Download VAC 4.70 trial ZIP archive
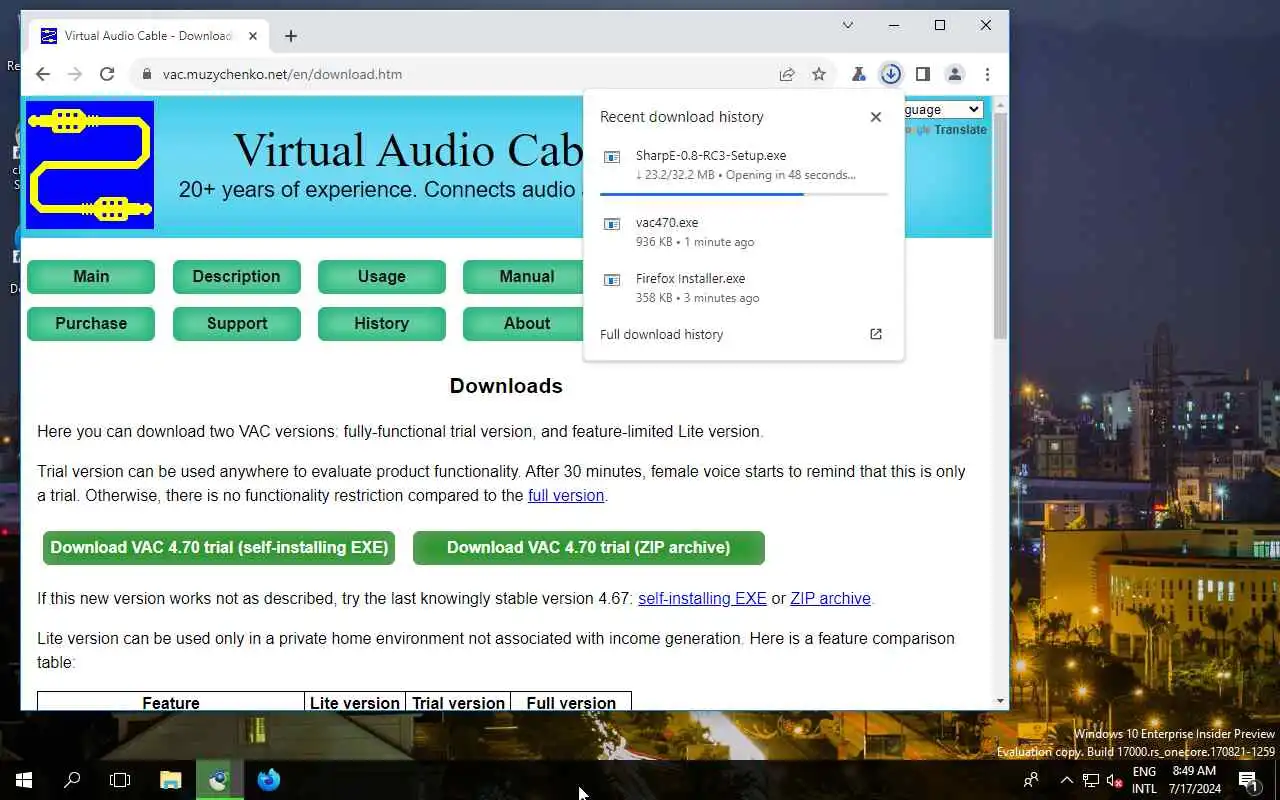The height and width of the screenshot is (800, 1280). [x=589, y=548]
